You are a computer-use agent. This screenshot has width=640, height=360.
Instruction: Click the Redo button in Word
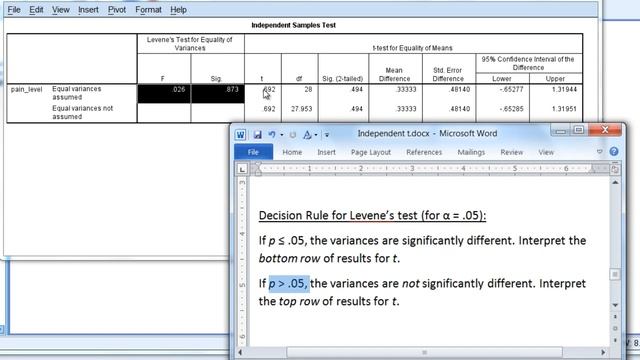pos(293,134)
